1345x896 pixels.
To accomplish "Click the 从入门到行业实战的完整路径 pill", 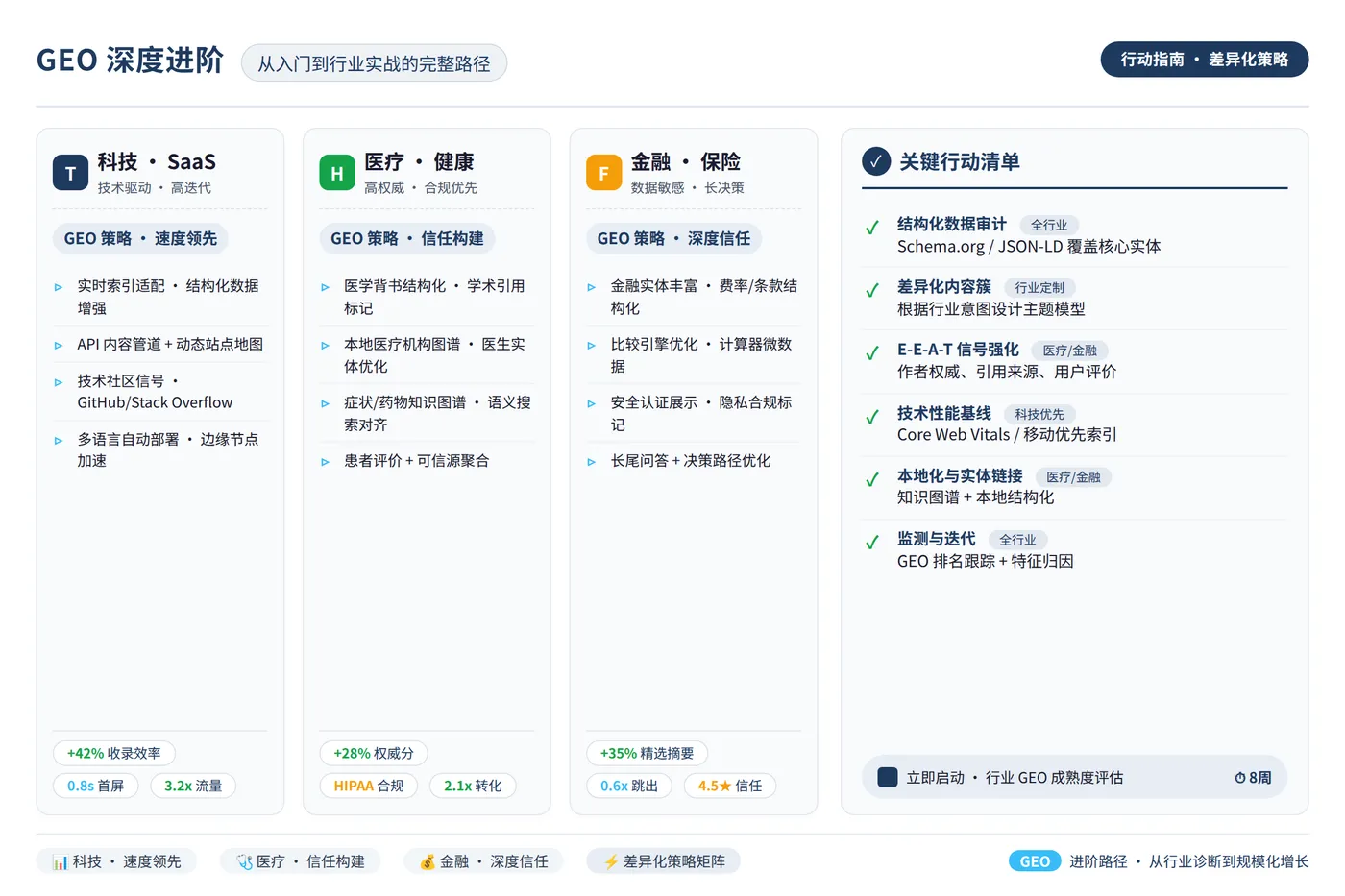I will [x=374, y=63].
